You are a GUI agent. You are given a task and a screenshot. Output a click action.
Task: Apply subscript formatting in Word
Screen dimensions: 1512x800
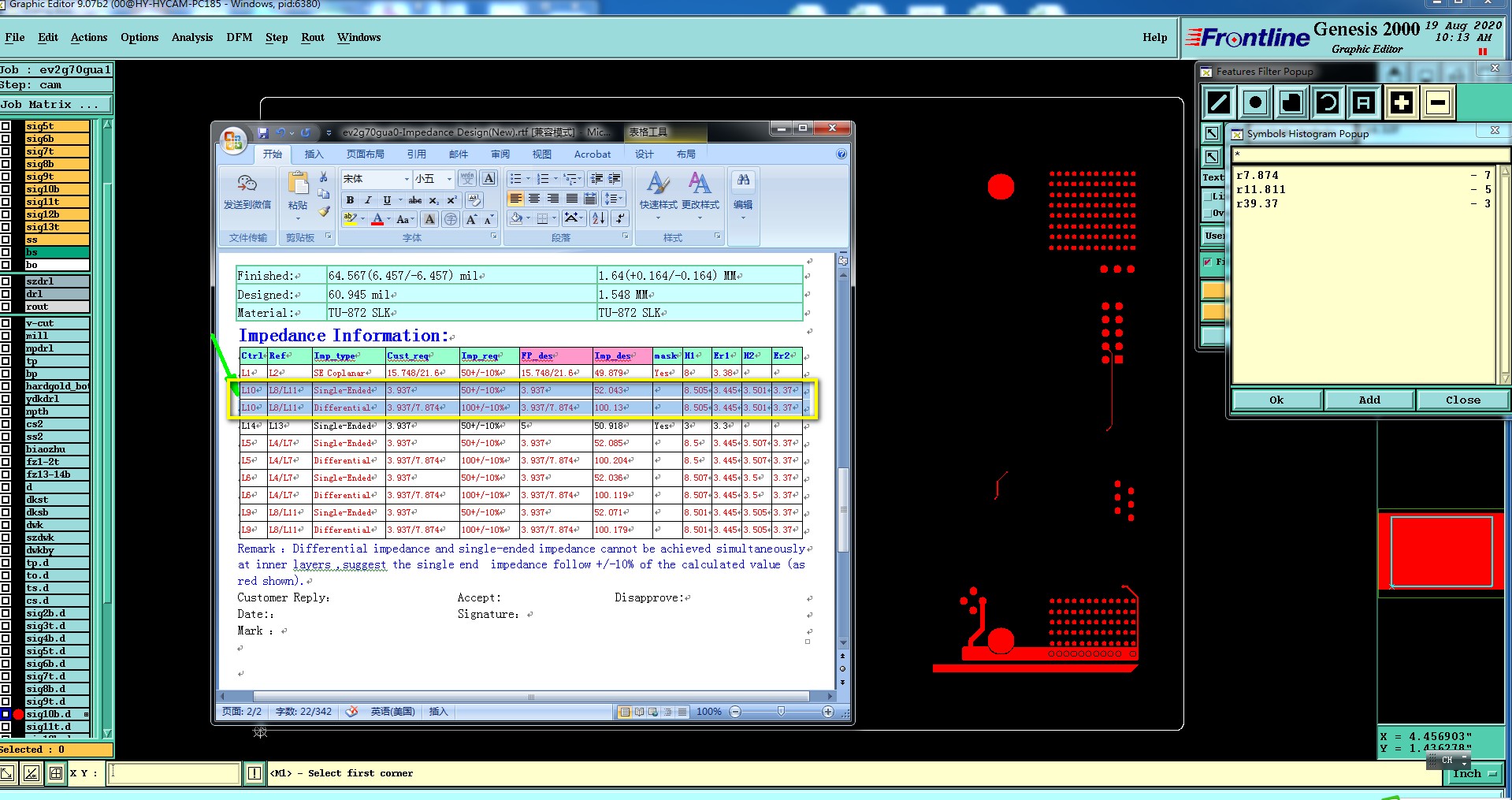point(433,200)
